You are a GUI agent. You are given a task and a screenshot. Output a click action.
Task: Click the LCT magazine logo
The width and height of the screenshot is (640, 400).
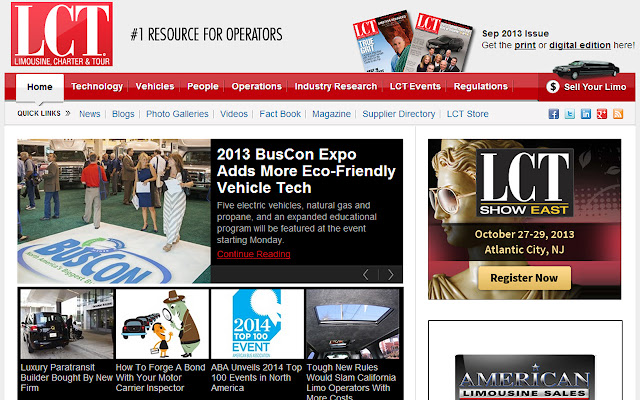click(x=62, y=34)
